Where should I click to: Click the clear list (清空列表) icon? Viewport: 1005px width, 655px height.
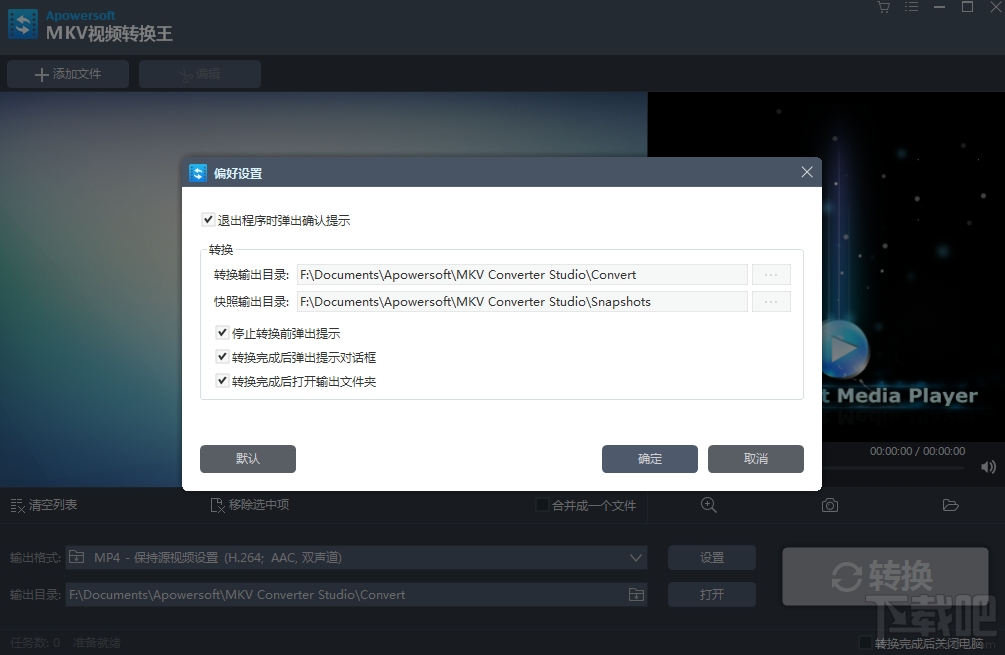17,505
